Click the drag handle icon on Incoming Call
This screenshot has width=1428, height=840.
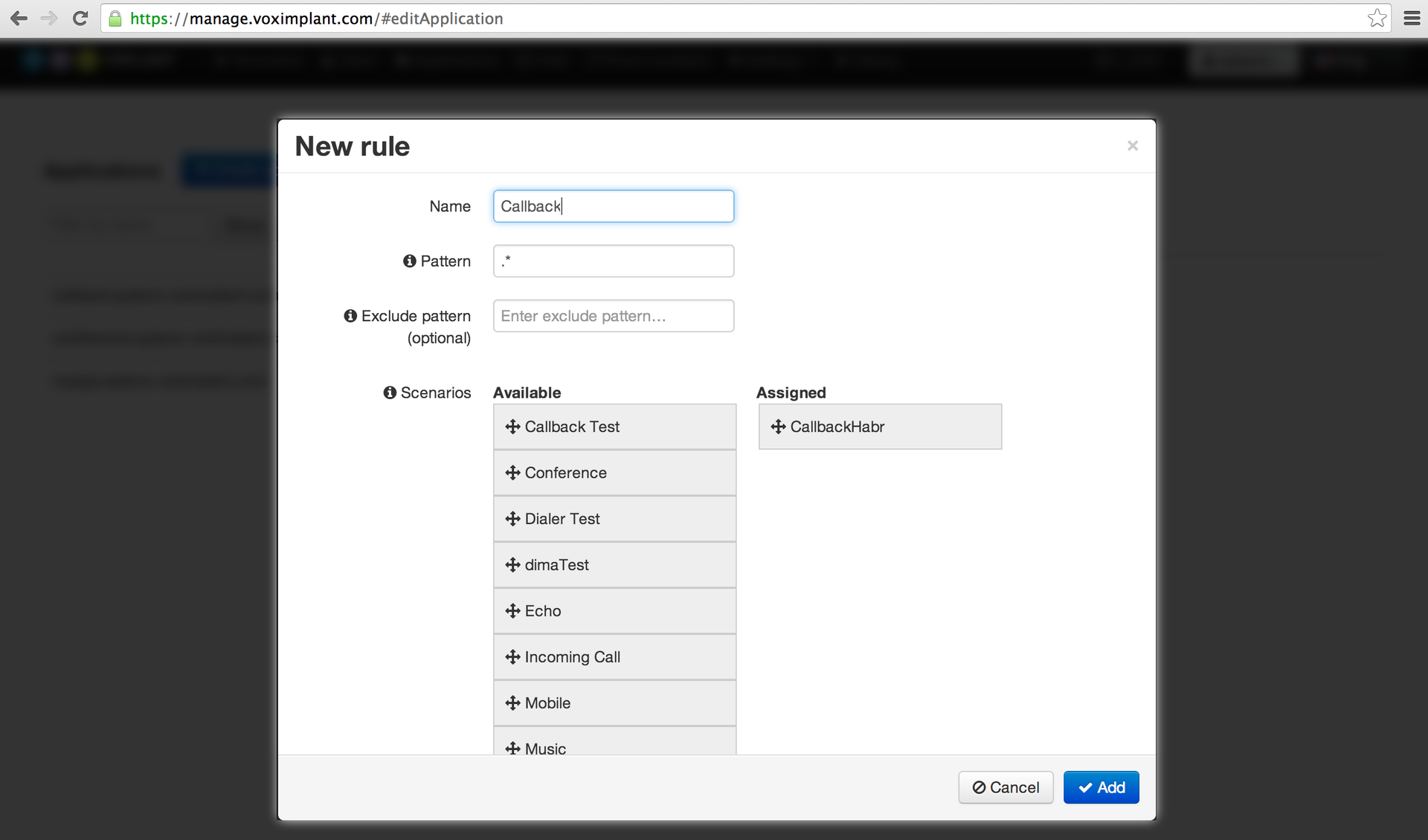click(x=511, y=656)
